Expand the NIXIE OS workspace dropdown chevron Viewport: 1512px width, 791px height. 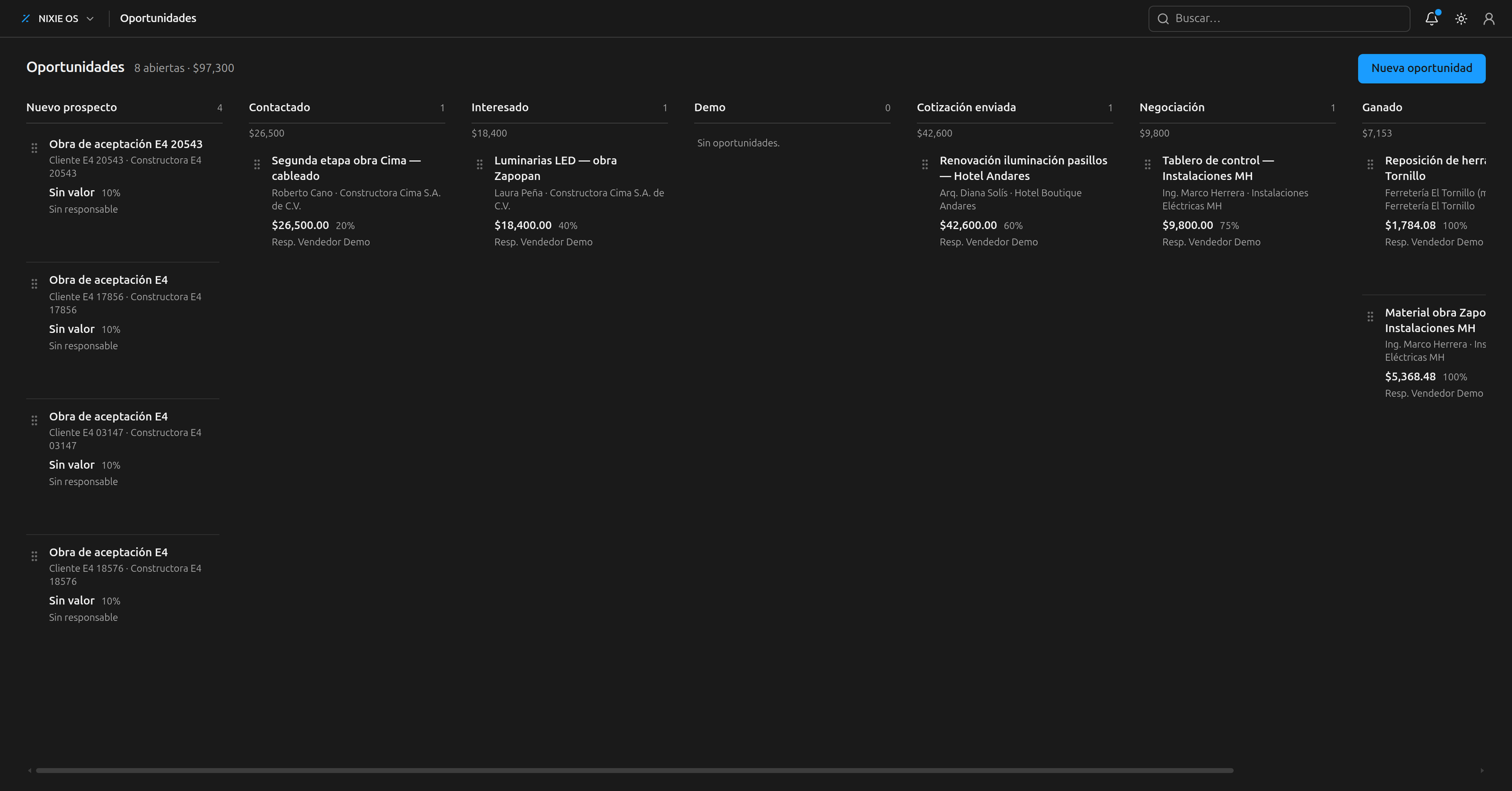coord(90,19)
